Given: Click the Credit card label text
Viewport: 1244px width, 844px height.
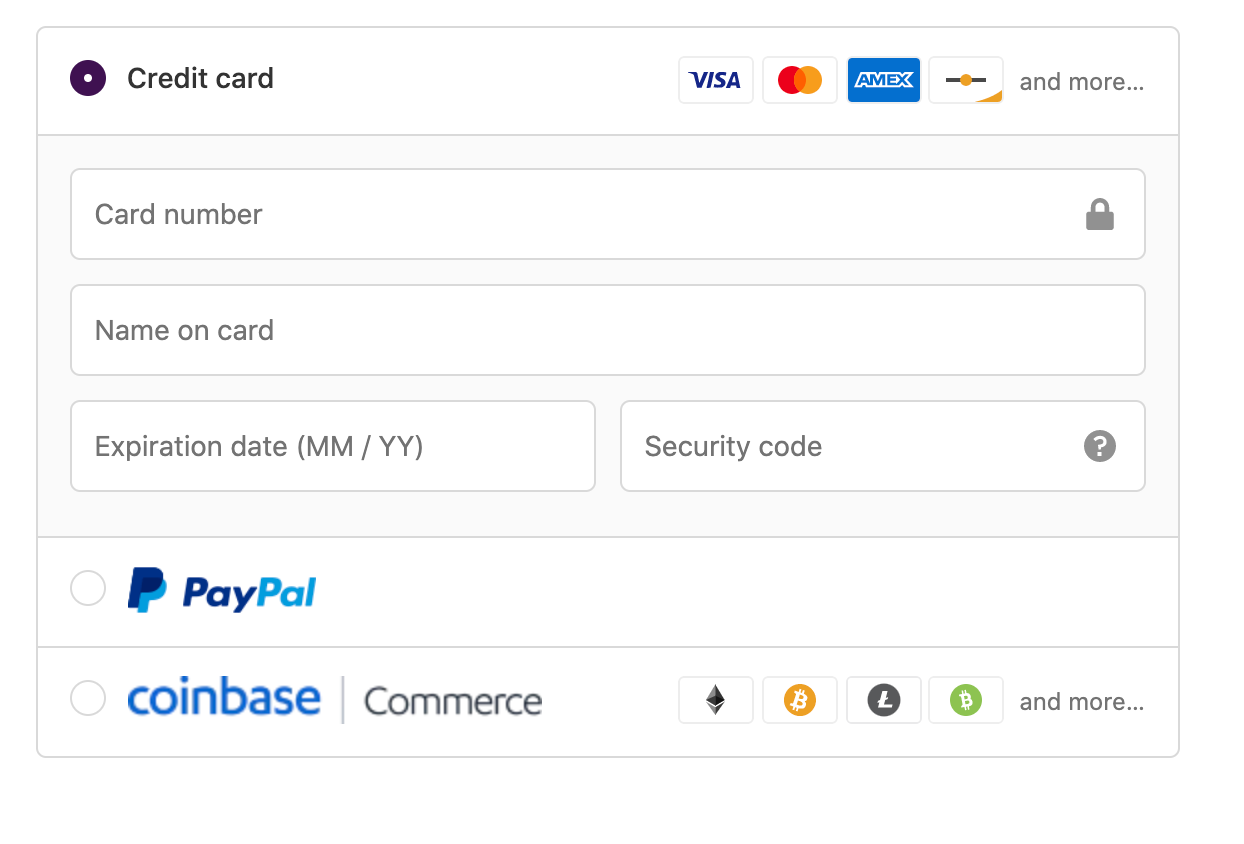Looking at the screenshot, I should pos(200,78).
